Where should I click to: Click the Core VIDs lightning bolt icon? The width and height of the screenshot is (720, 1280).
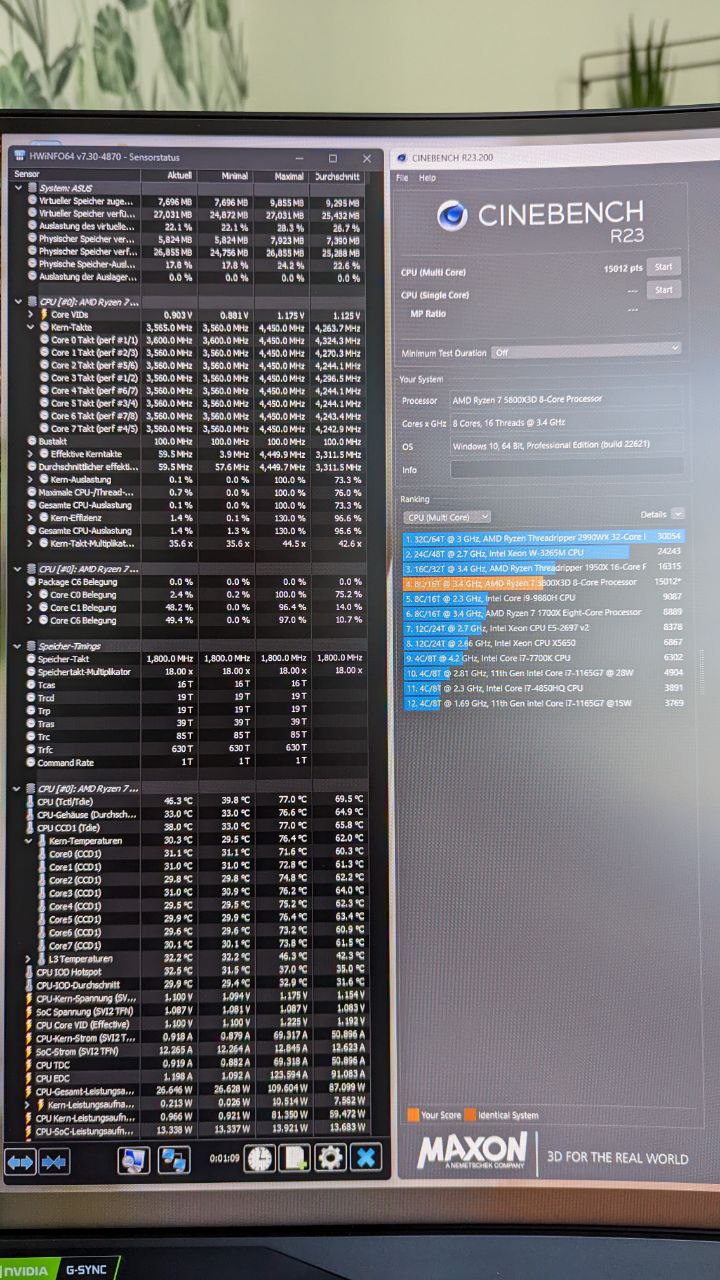pos(44,314)
